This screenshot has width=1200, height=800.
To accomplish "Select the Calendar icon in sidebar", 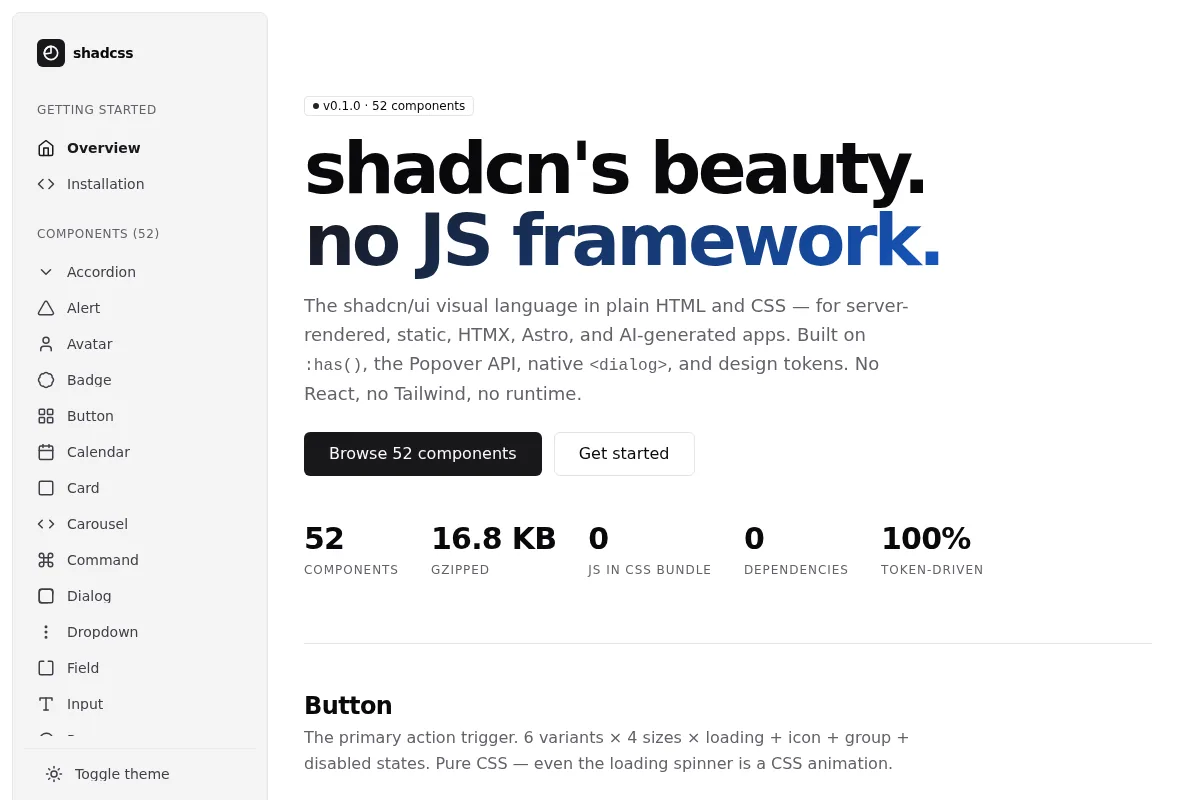I will (46, 452).
